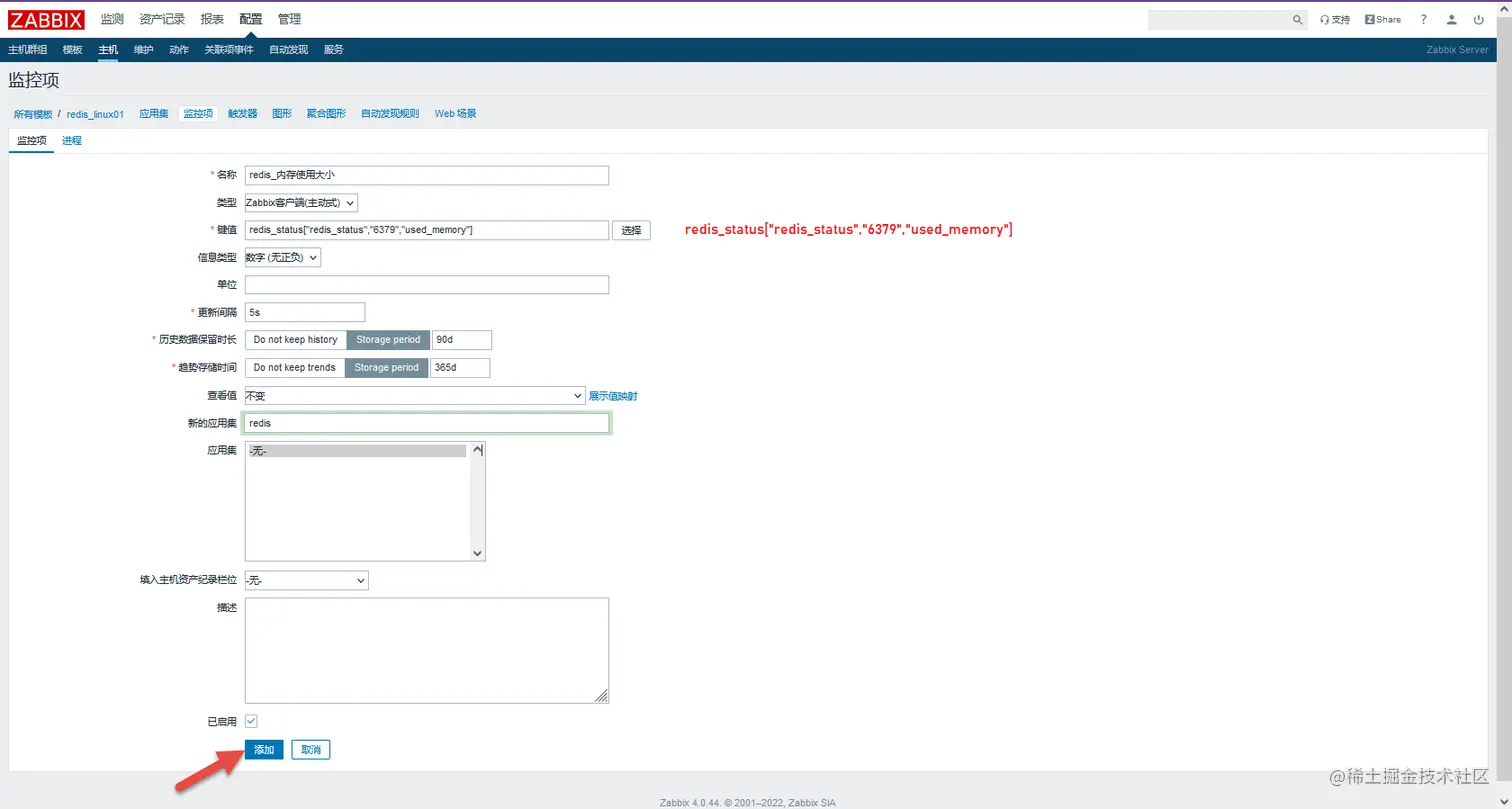Select Do not keep history option
This screenshot has height=809, width=1512.
click(x=296, y=340)
